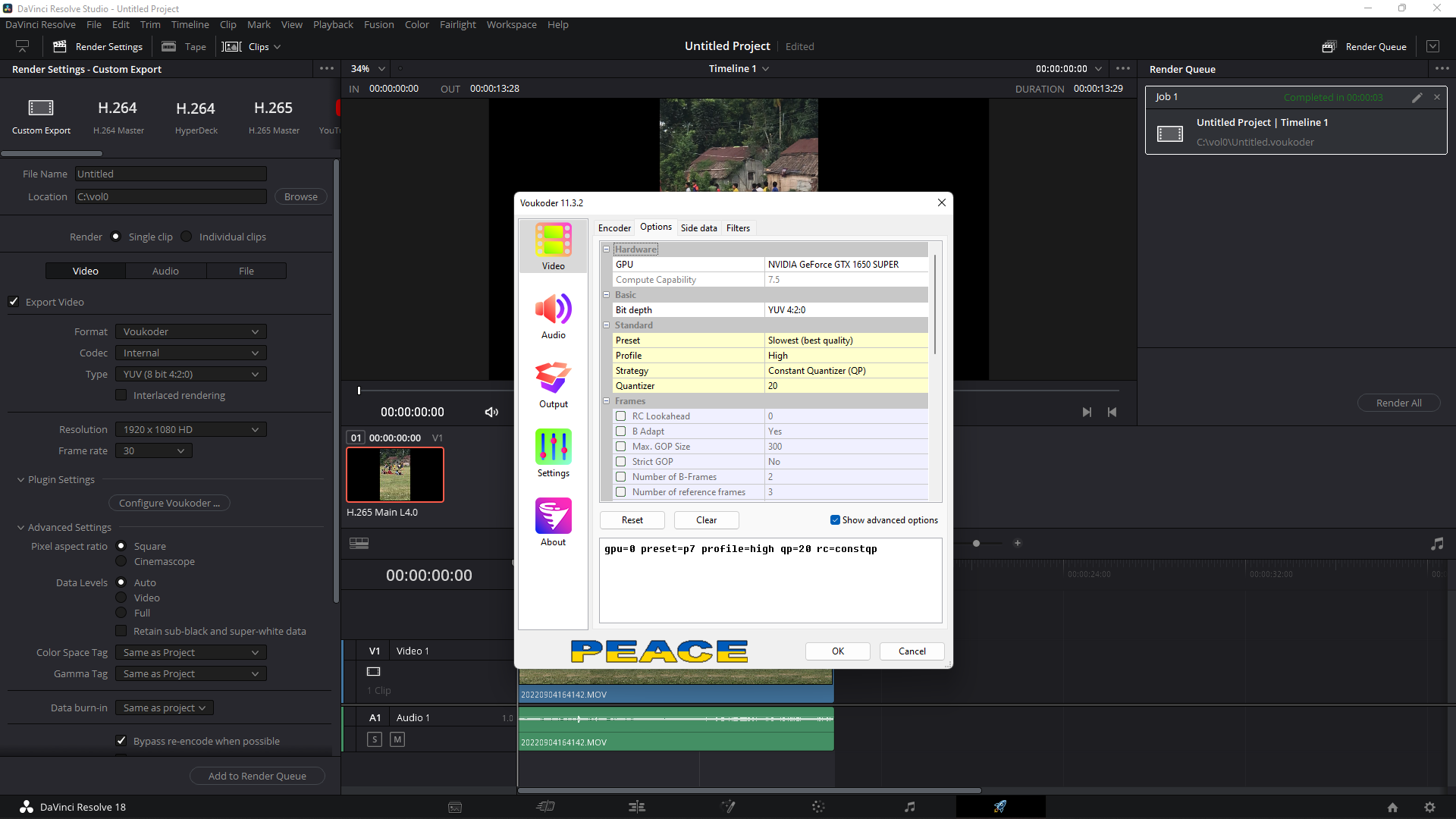Collapse the Plugin Settings section
Image resolution: width=1456 pixels, height=819 pixels.
(x=21, y=480)
